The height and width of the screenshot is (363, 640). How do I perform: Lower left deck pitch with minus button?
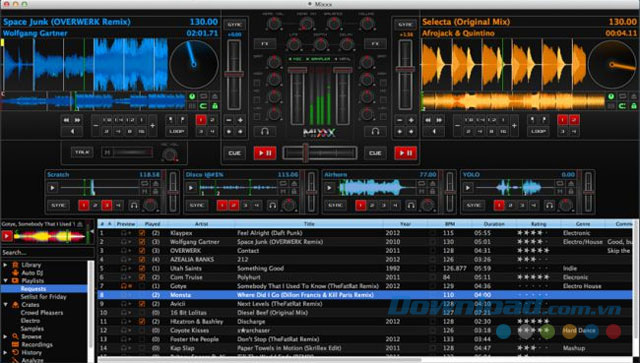click(x=229, y=120)
